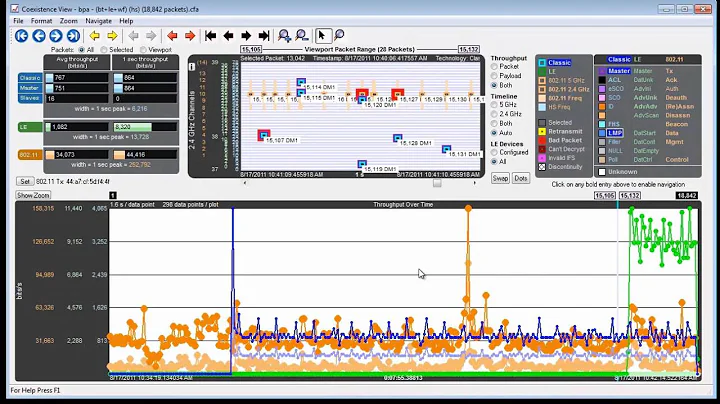
Task: Select LE Devices Configured radio option
Action: pyautogui.click(x=494, y=152)
